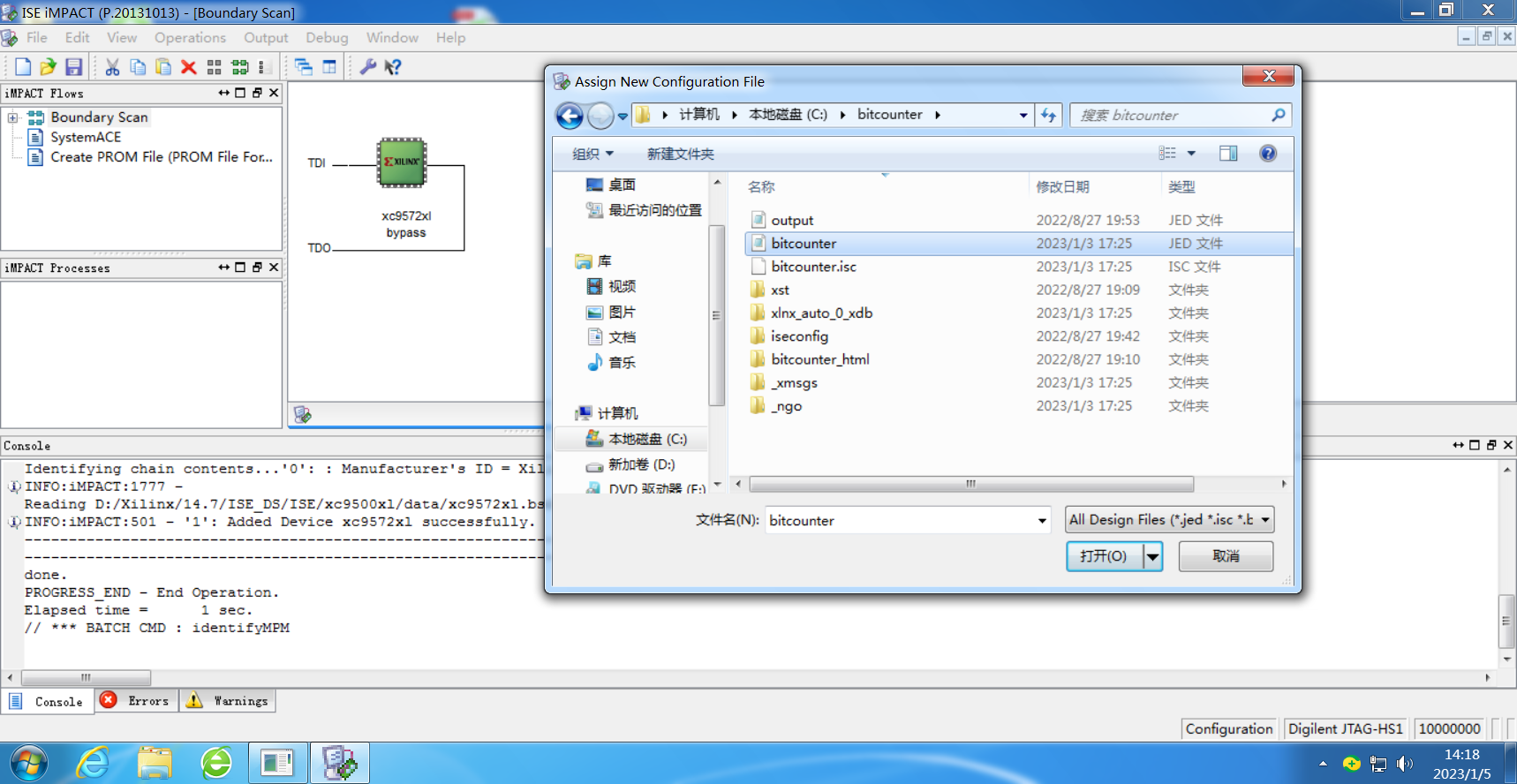1517x784 pixels.
Task: Select the xc9572xl Xilinx chip device
Action: coord(402,162)
